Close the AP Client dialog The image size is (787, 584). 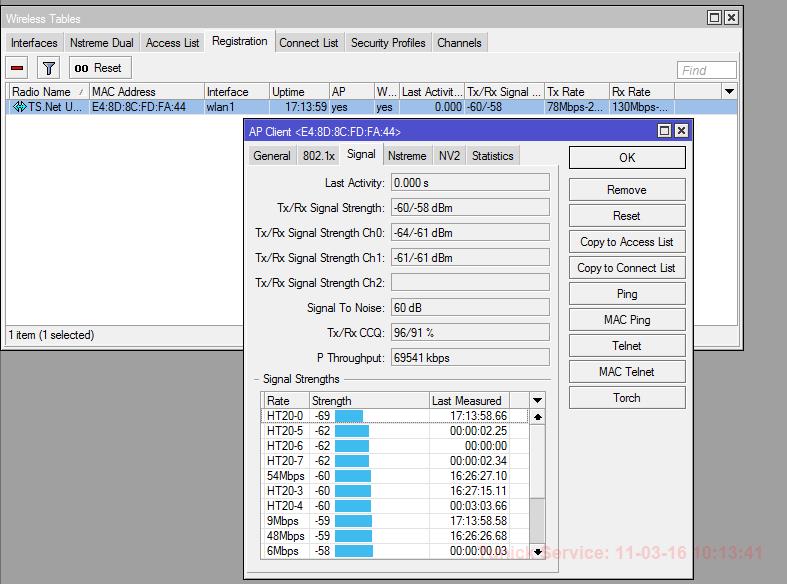pos(681,131)
